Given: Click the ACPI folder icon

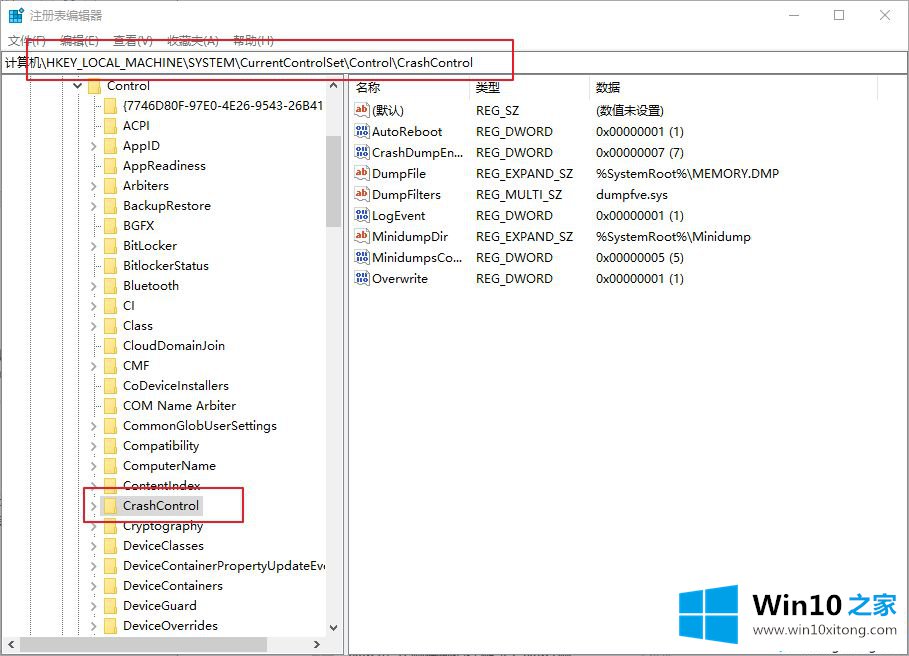Looking at the screenshot, I should point(110,126).
